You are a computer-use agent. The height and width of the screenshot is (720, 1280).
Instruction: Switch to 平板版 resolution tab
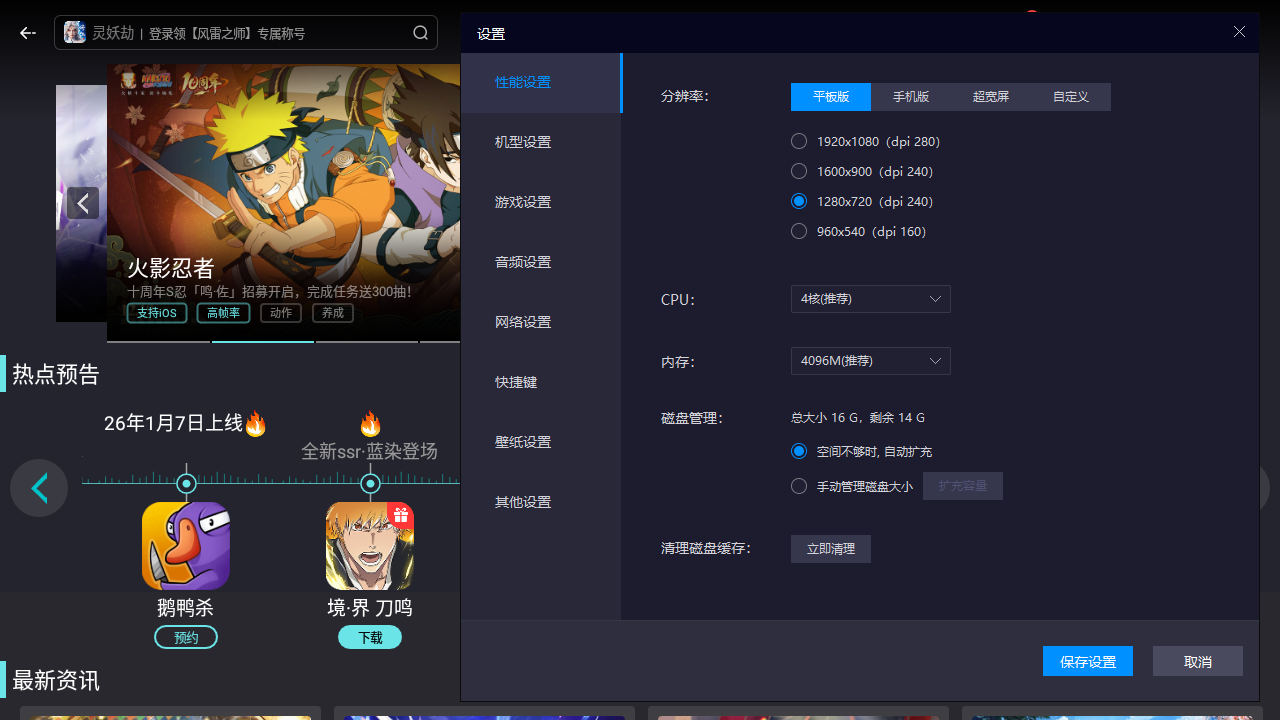(831, 97)
